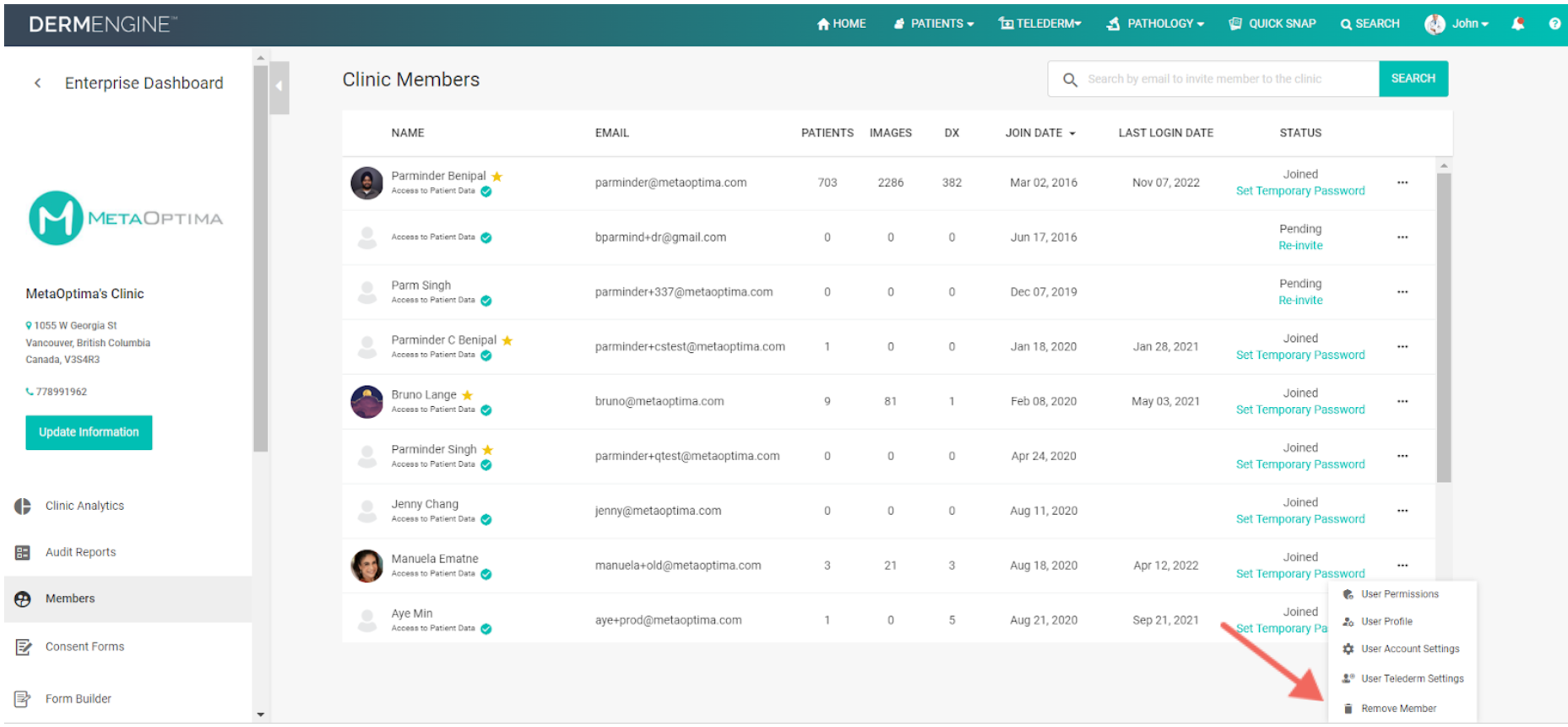
Task: Click the Update Information button
Action: pyautogui.click(x=89, y=432)
